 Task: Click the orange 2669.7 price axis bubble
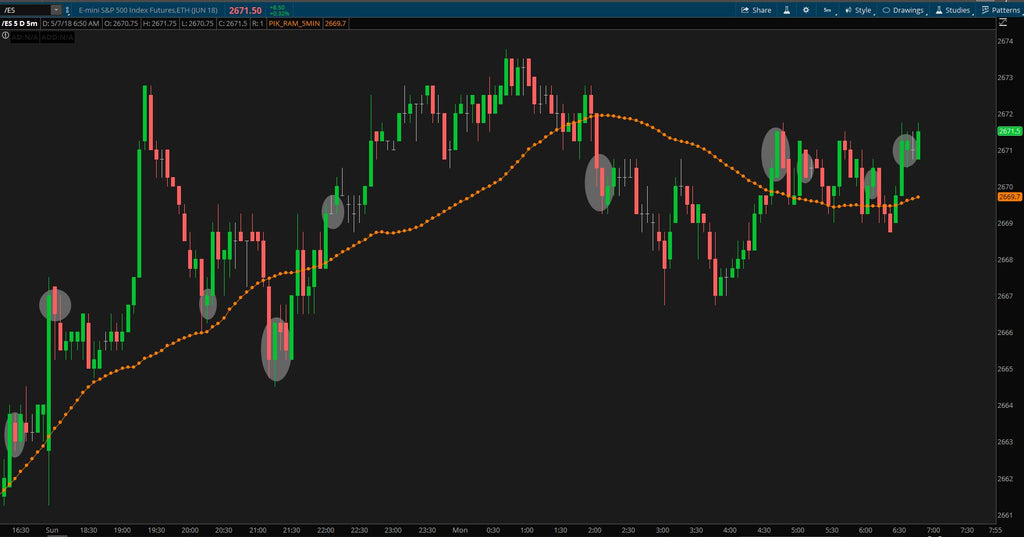tap(1010, 197)
